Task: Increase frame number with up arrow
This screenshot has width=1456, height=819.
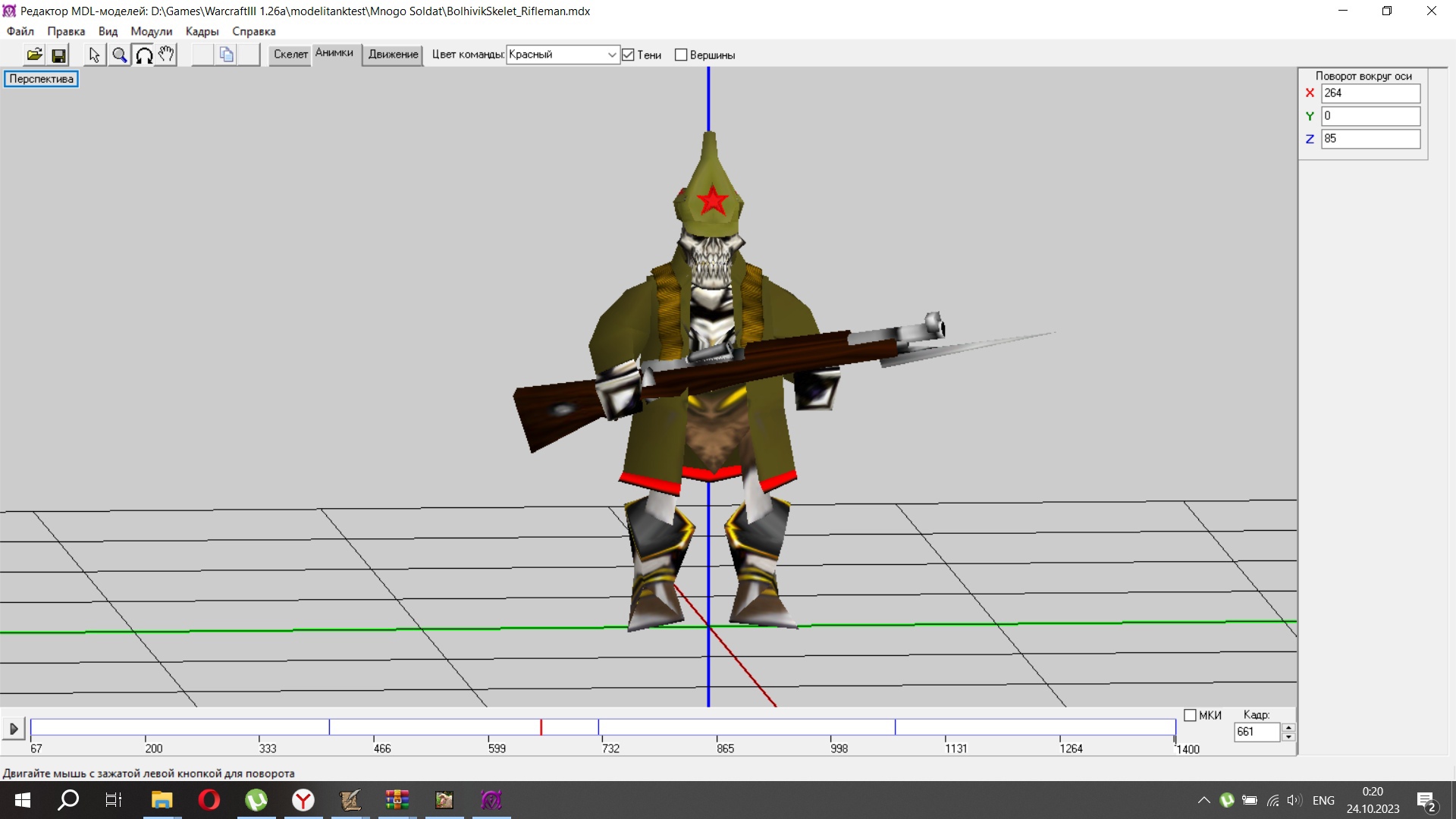Action: (x=1288, y=727)
